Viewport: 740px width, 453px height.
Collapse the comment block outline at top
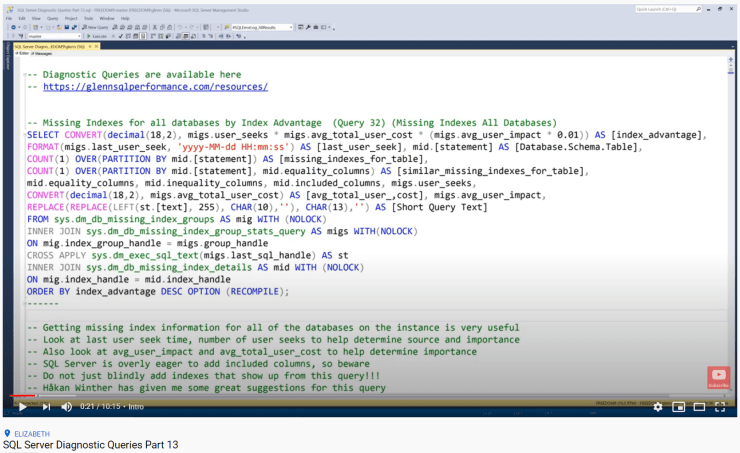(25, 75)
